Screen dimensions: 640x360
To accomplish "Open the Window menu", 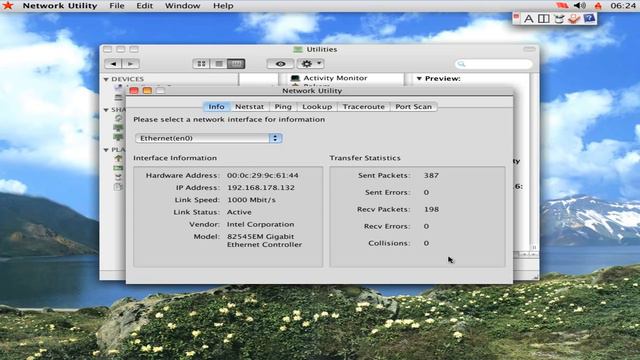I will coord(182,6).
